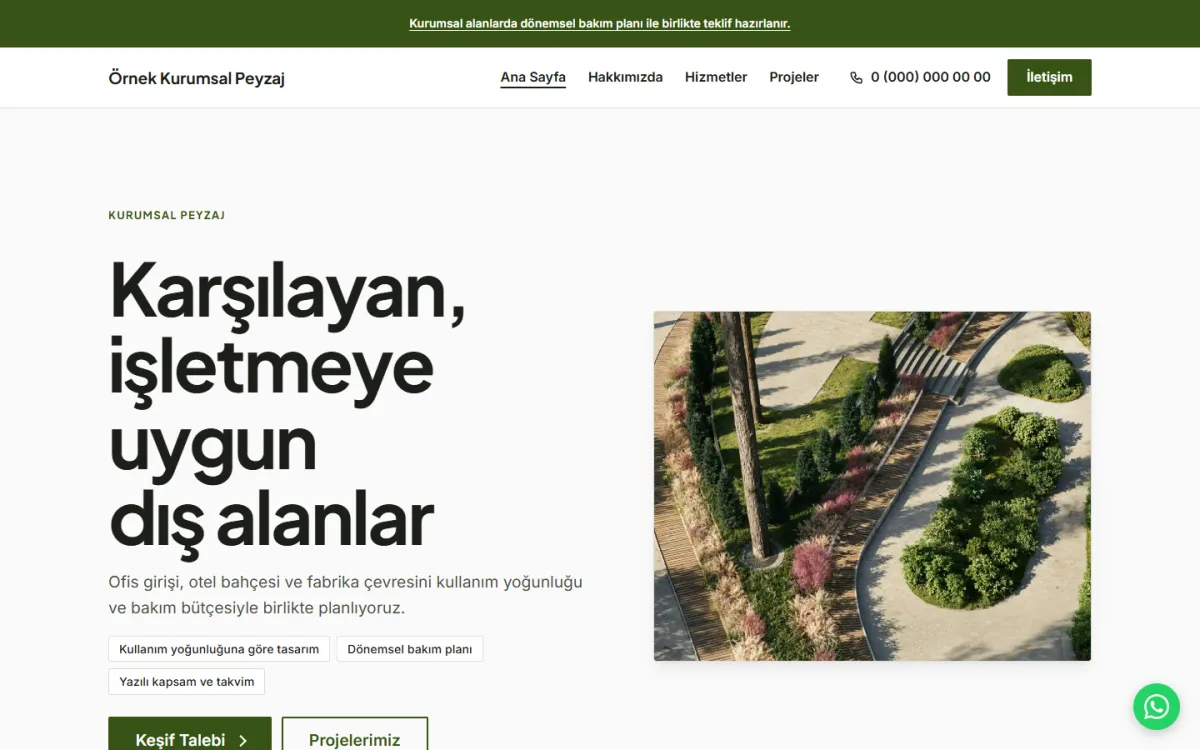Open the WhatsApp chat floating button
The height and width of the screenshot is (750, 1200).
pos(1156,707)
